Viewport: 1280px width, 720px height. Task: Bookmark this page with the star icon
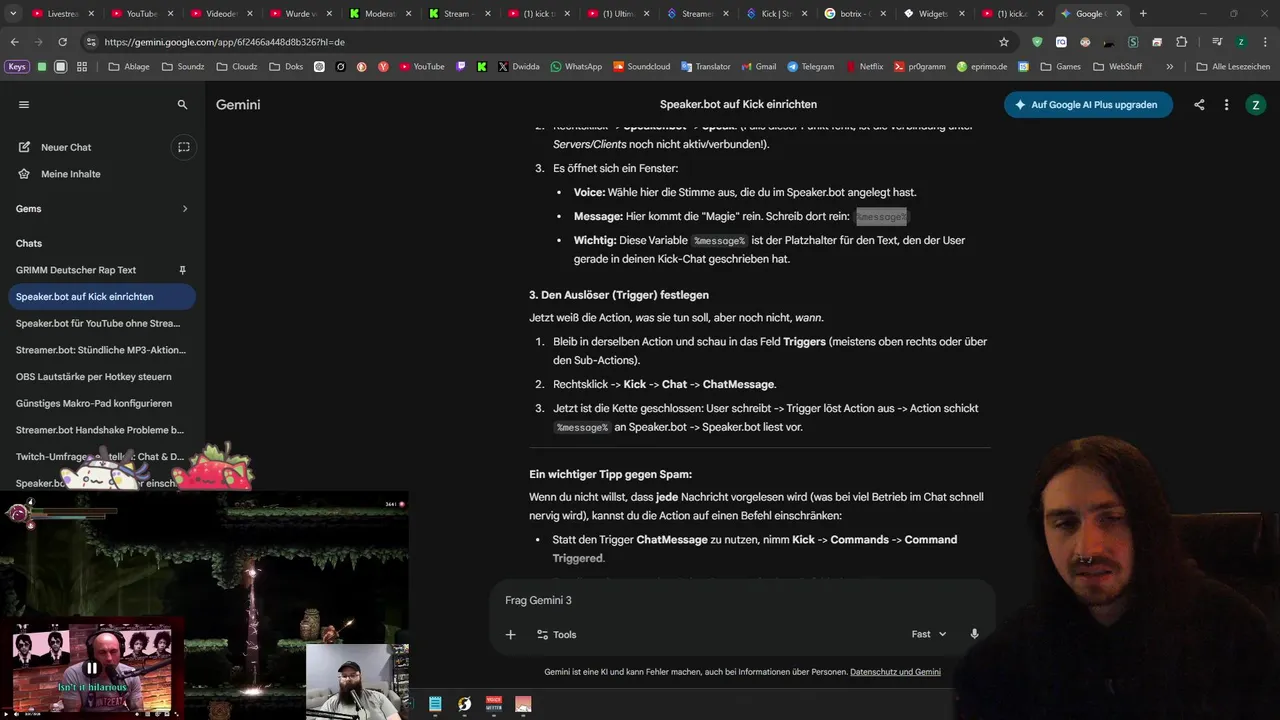click(1004, 42)
